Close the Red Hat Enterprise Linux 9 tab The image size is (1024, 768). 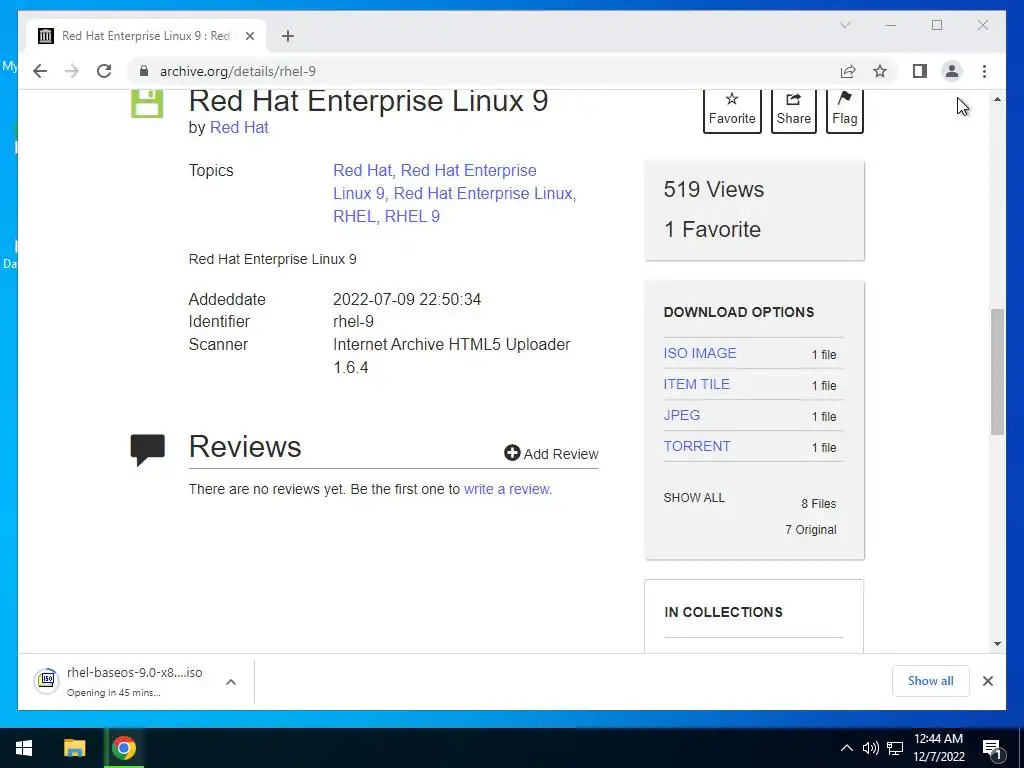pos(249,36)
